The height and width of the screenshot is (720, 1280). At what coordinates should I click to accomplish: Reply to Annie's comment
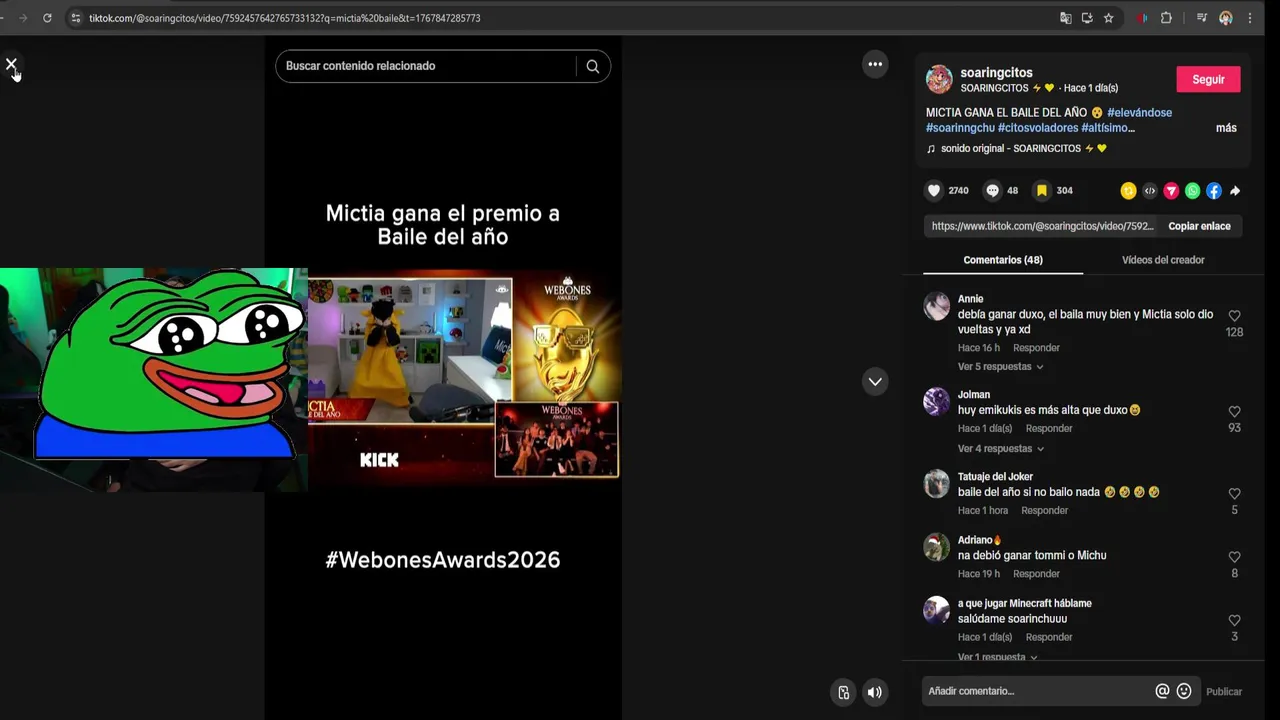tap(1036, 348)
